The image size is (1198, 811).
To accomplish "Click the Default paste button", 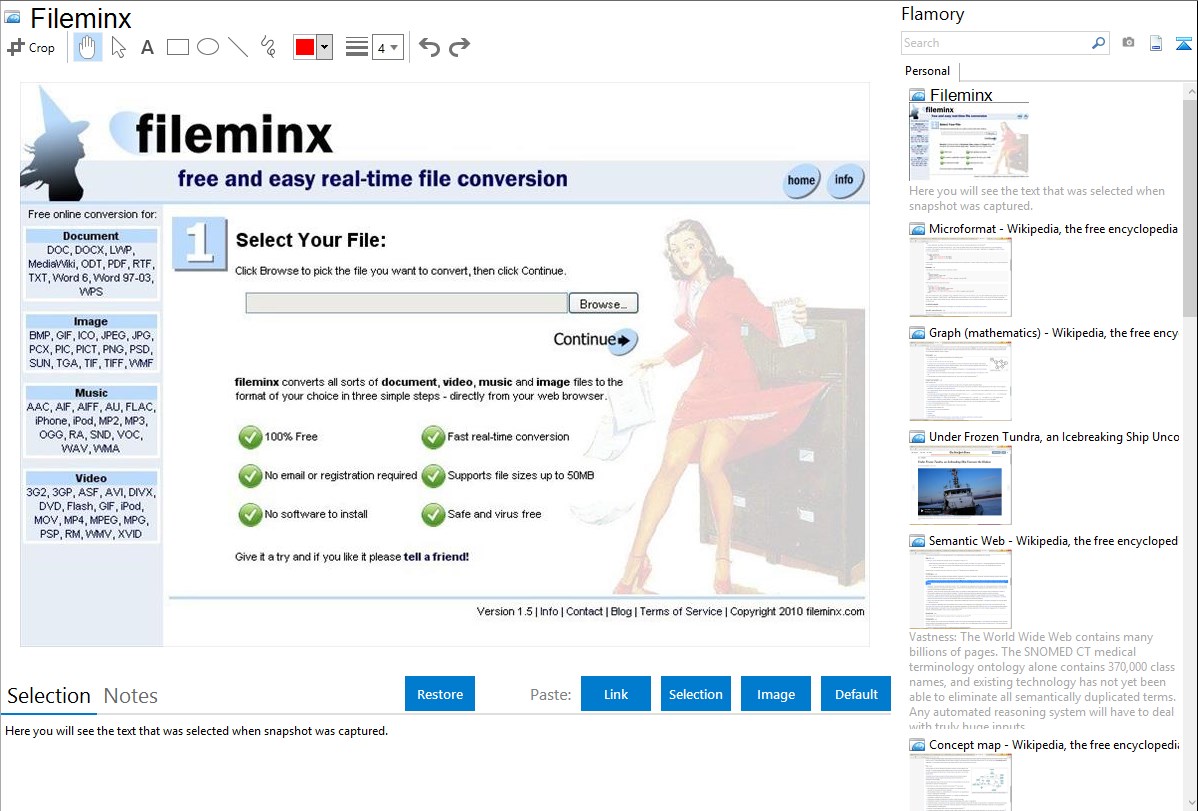I will tap(856, 694).
